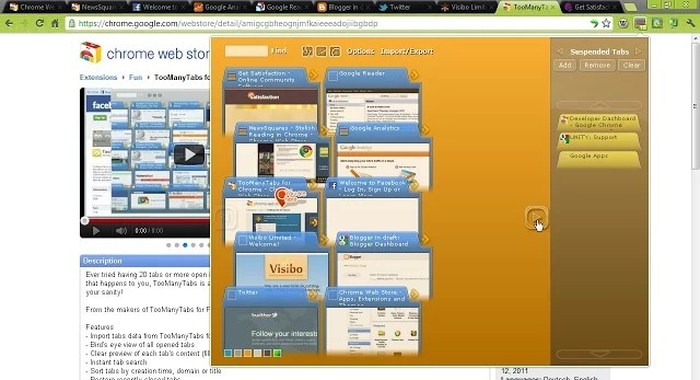Select the orange theme color swatch
The image size is (700, 380).
click(x=248, y=353)
